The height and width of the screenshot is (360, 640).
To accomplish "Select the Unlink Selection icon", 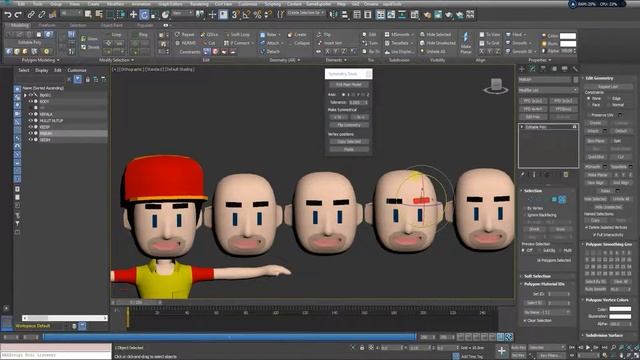I will (42, 15).
